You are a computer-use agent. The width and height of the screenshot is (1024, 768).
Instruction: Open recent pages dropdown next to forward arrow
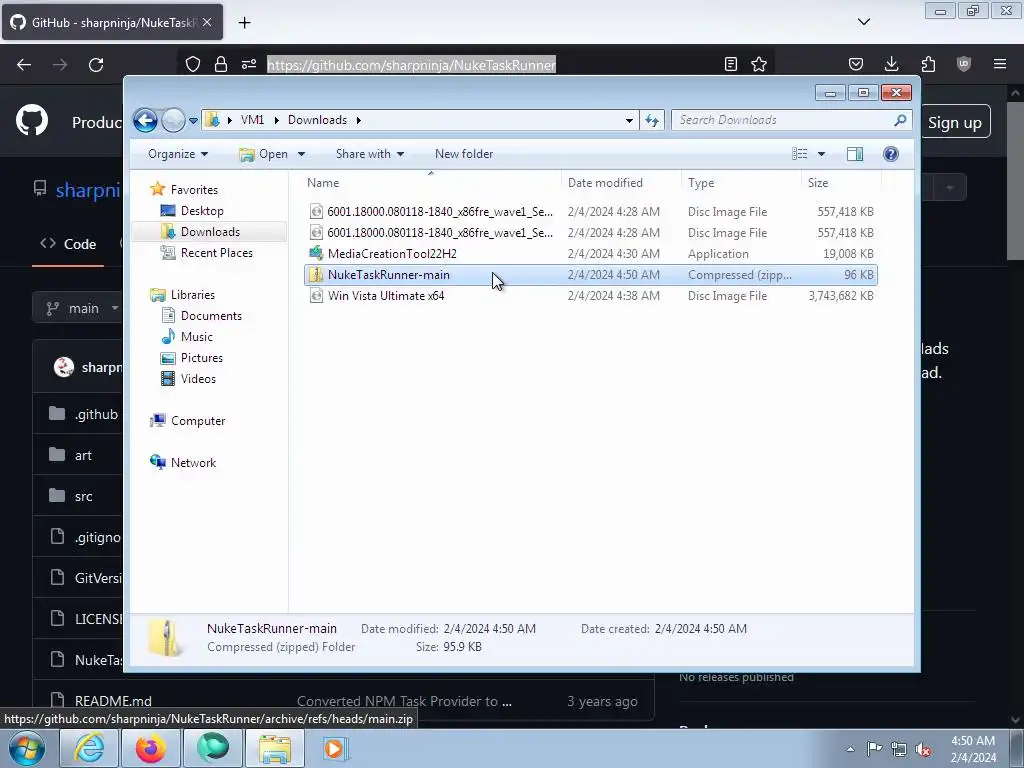point(193,121)
